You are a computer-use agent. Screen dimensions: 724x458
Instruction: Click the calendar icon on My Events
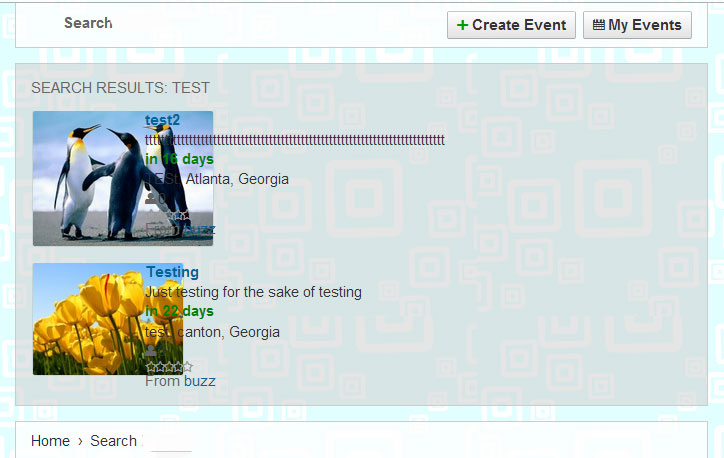(598, 25)
